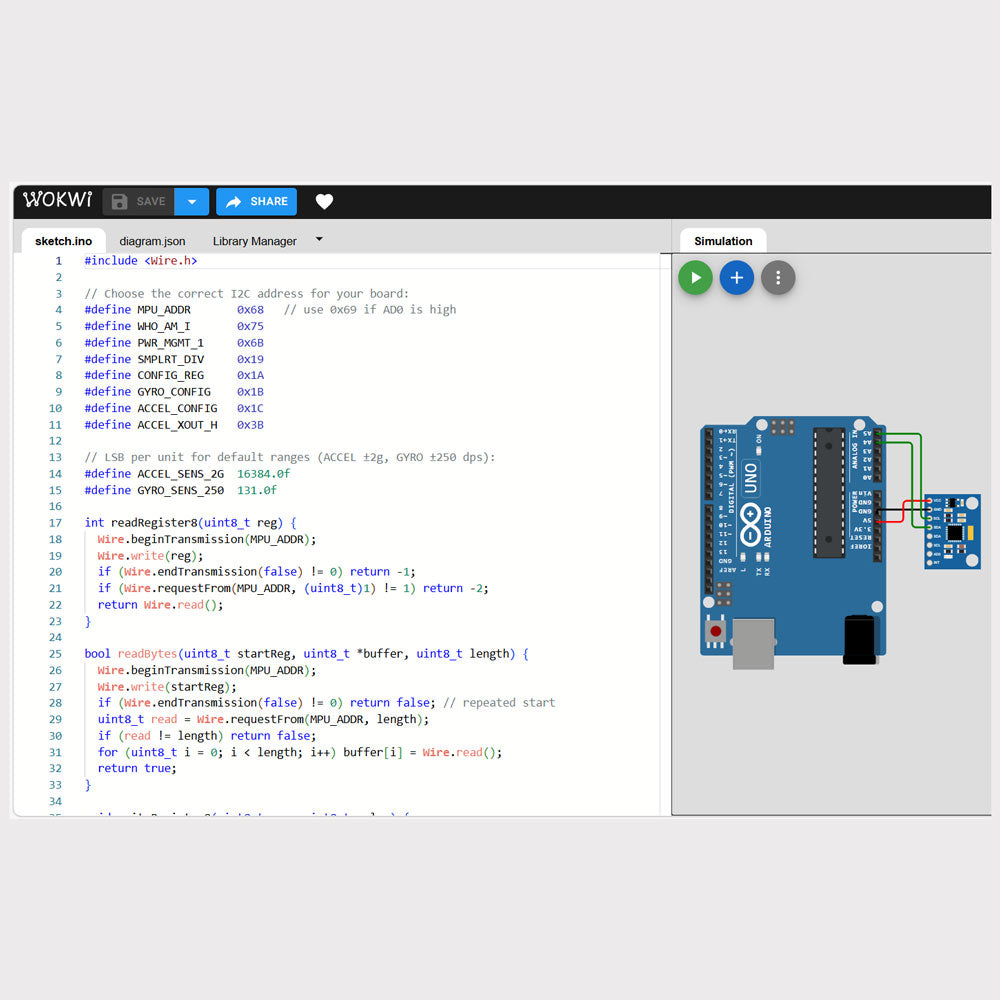Start the simulation with the green play button
The image size is (1000, 1000).
click(x=695, y=277)
